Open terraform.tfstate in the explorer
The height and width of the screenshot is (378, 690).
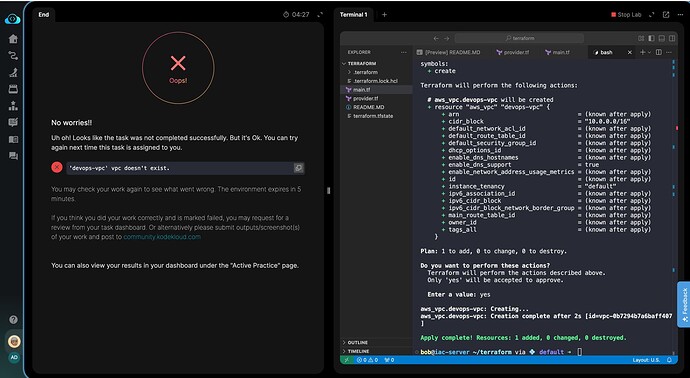[x=377, y=116]
